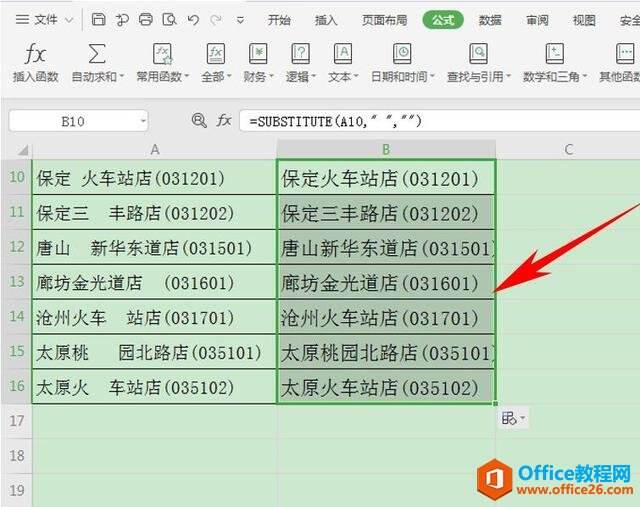
Task: Select row 17 header
Action: point(16,421)
